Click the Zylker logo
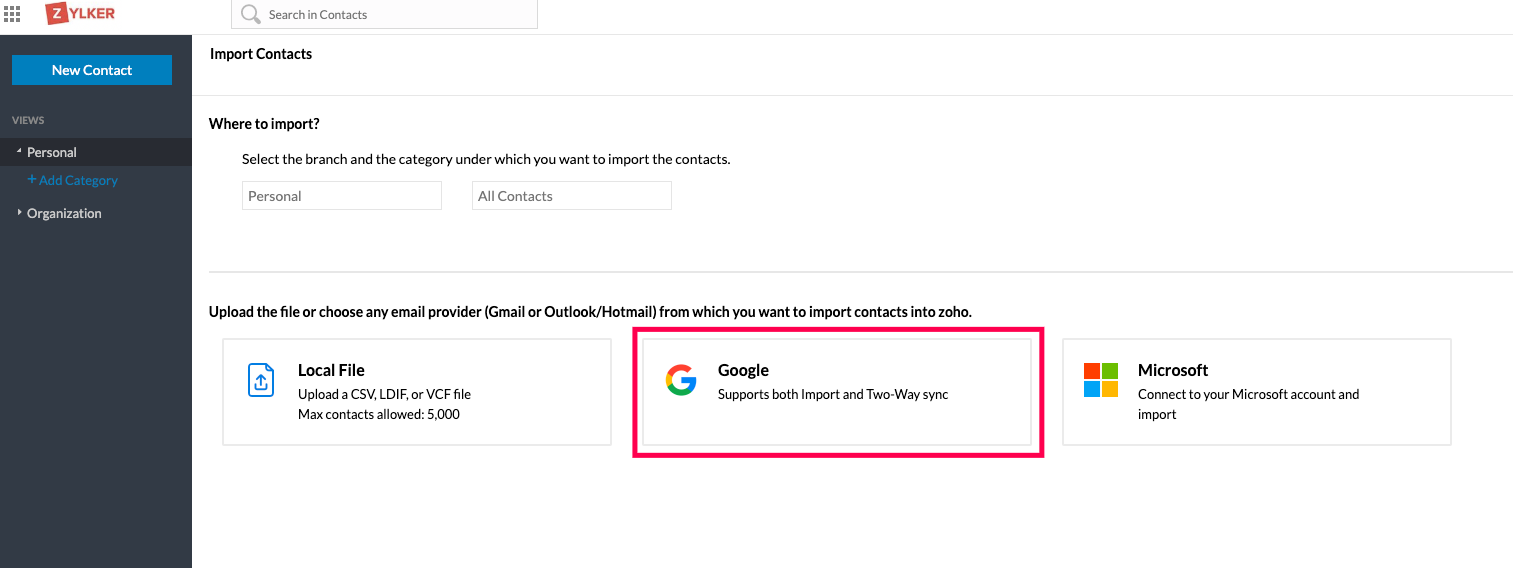The image size is (1513, 568). coord(80,14)
